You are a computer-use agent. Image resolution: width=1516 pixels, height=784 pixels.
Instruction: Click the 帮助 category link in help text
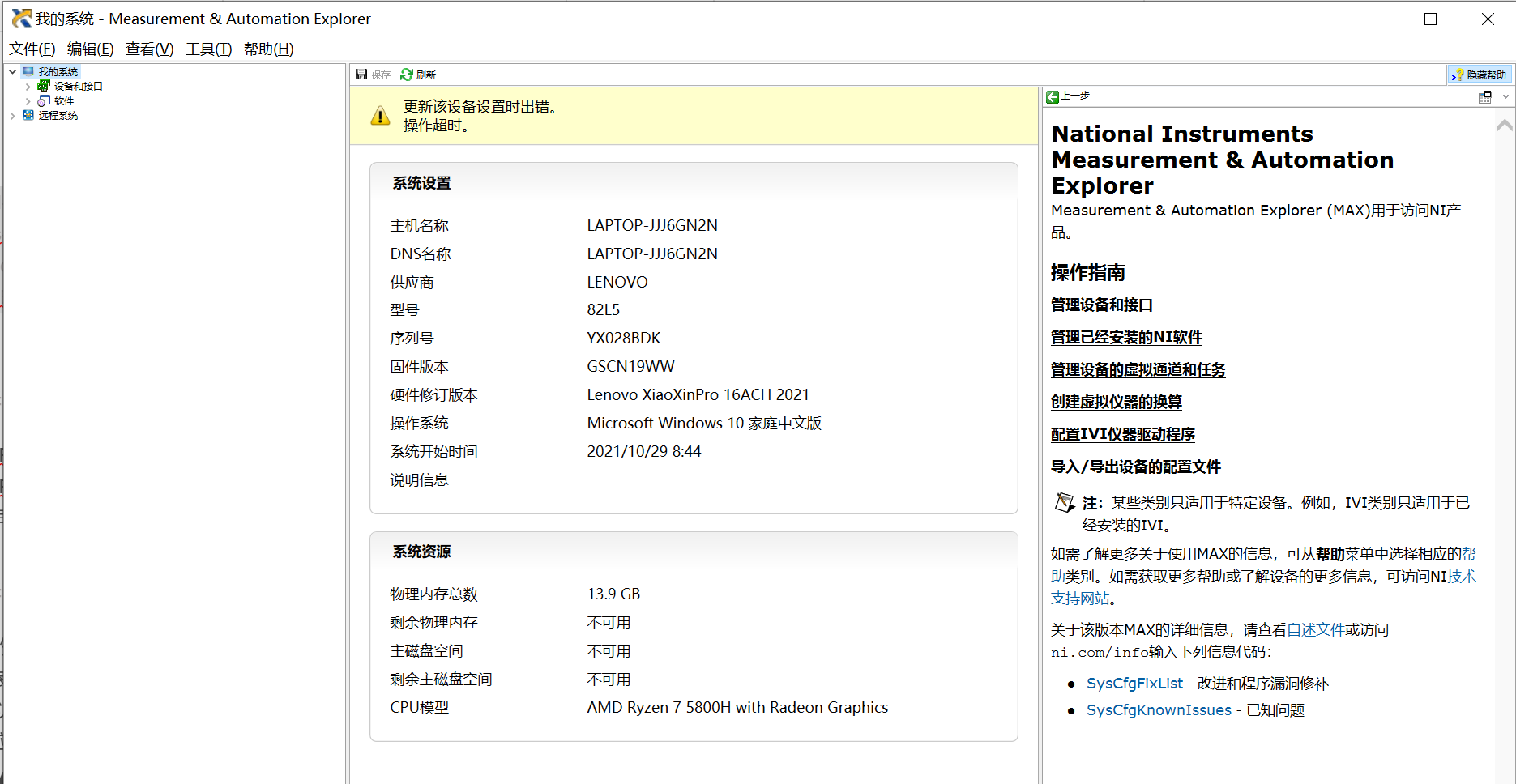[1469, 554]
